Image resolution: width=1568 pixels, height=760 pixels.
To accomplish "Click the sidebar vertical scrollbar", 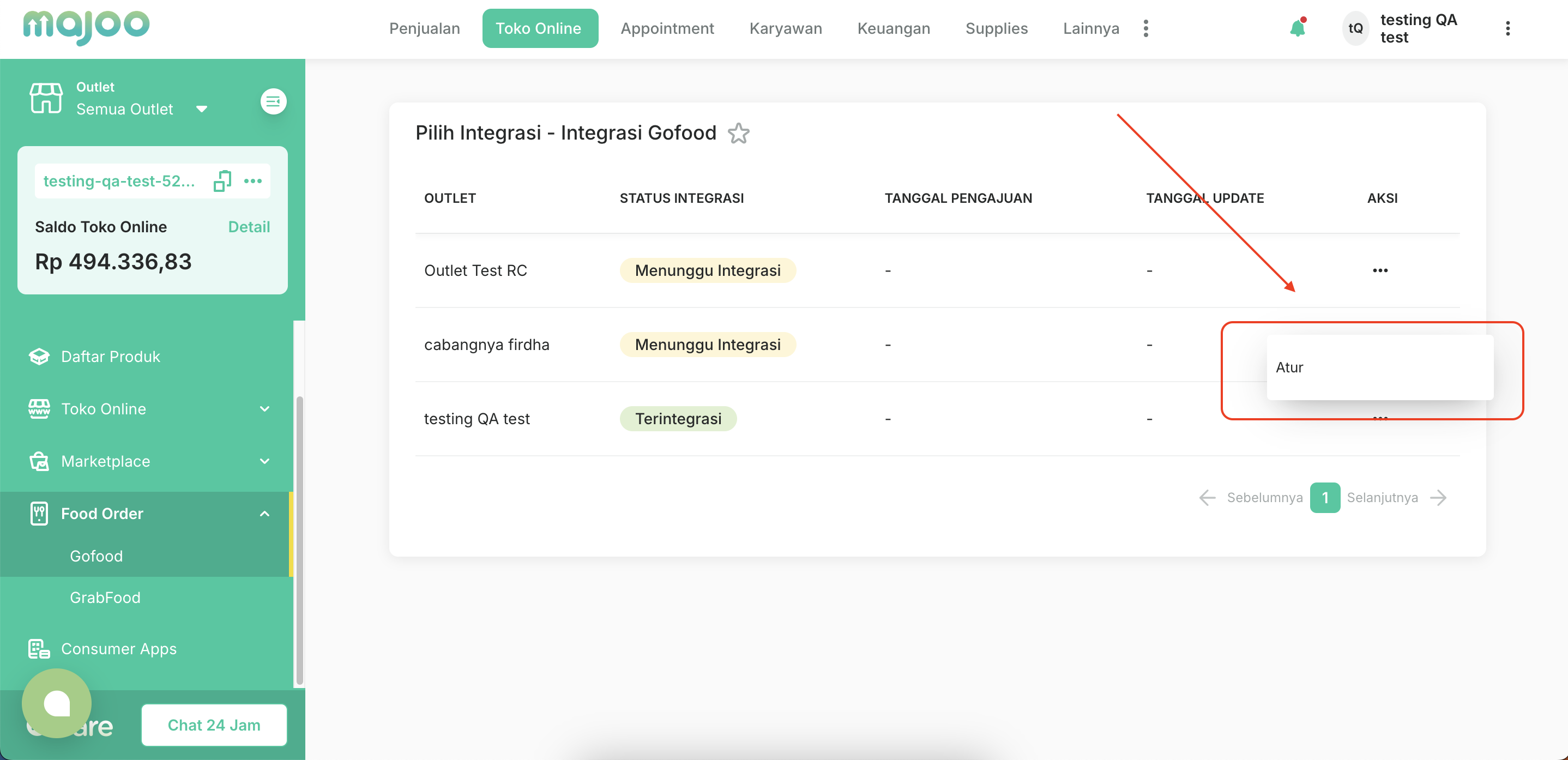I will click(299, 540).
